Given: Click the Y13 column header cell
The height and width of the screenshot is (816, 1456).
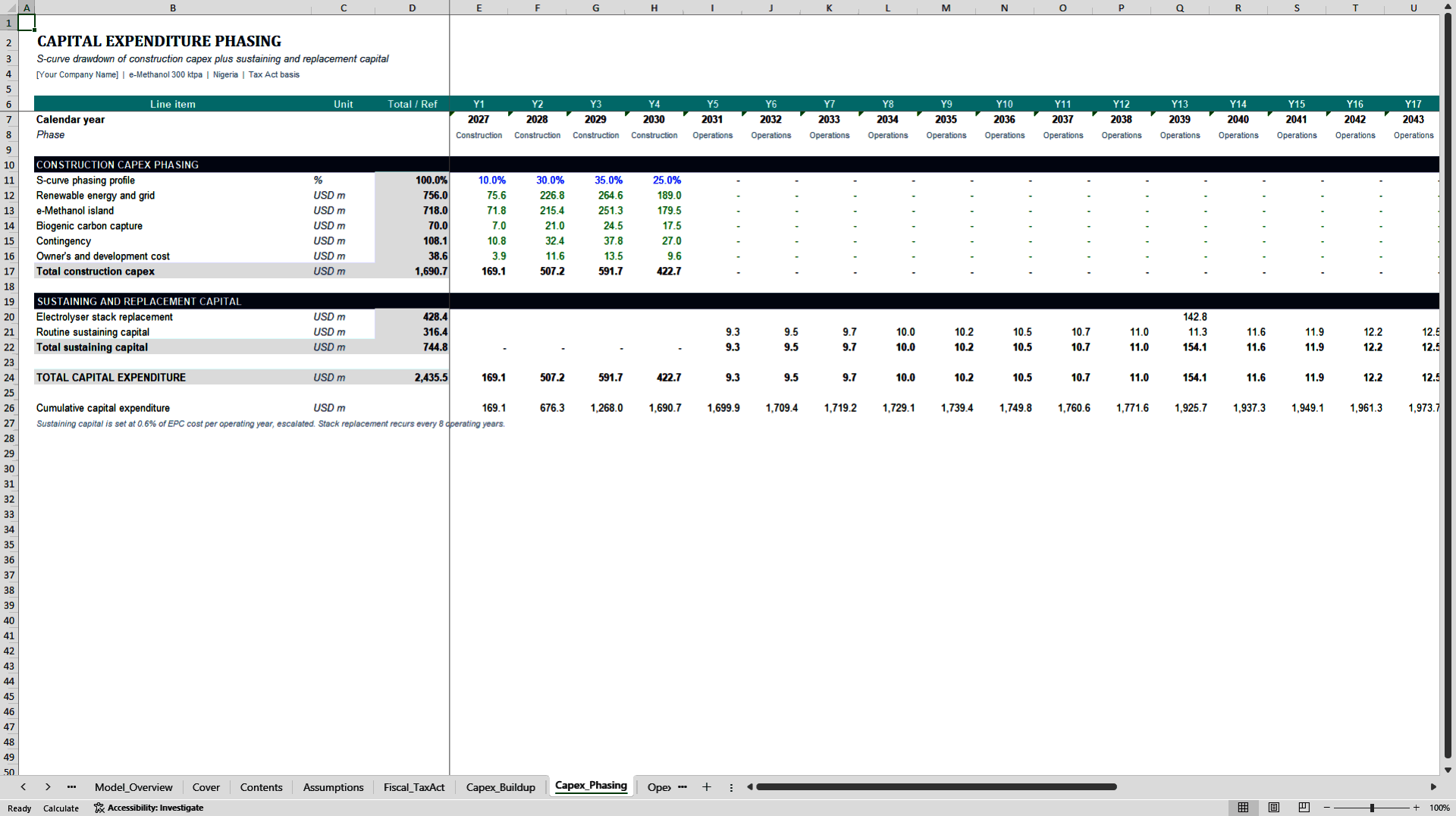Looking at the screenshot, I should point(1180,104).
